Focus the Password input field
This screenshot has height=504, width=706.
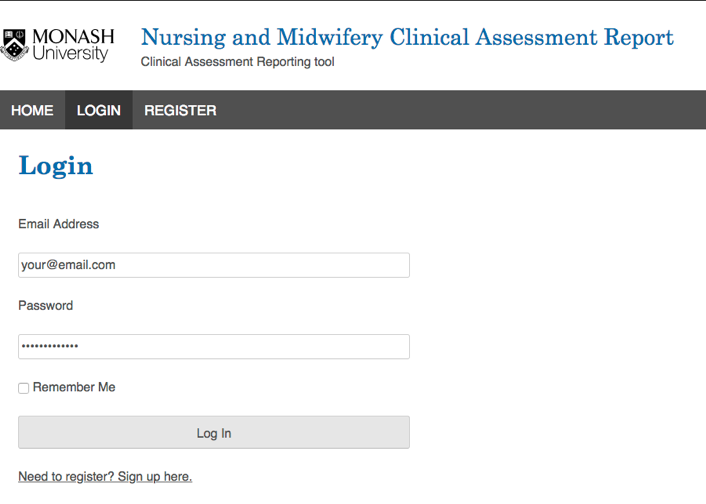click(x=214, y=347)
